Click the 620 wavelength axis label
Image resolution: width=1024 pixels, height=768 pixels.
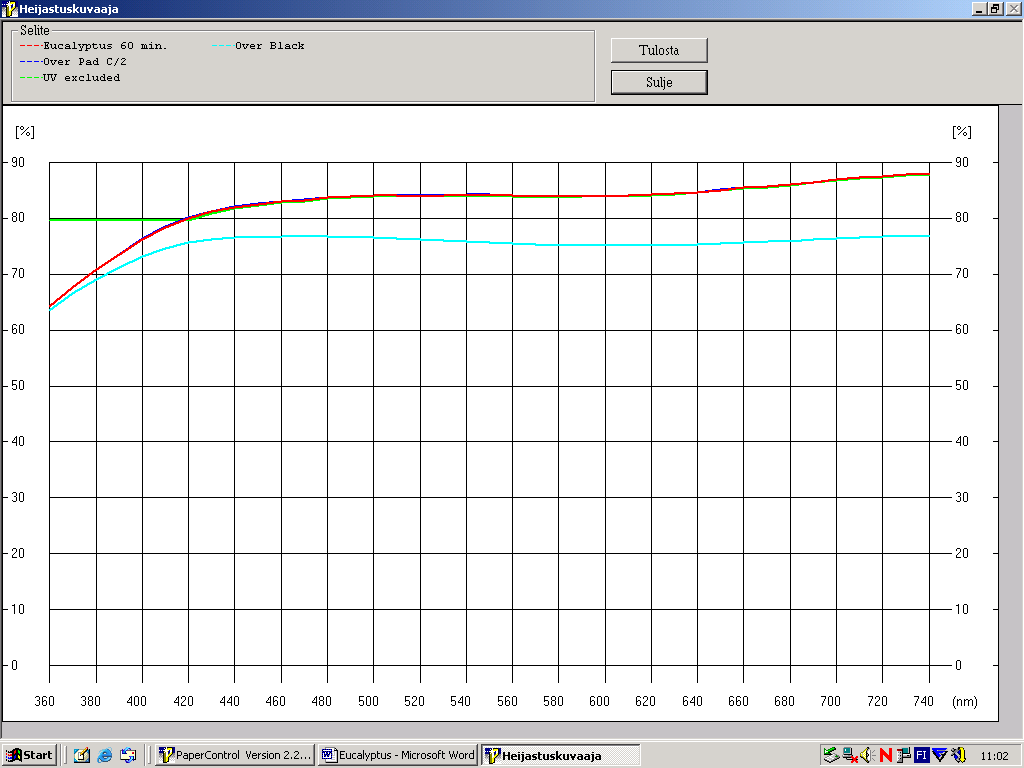[x=645, y=701]
